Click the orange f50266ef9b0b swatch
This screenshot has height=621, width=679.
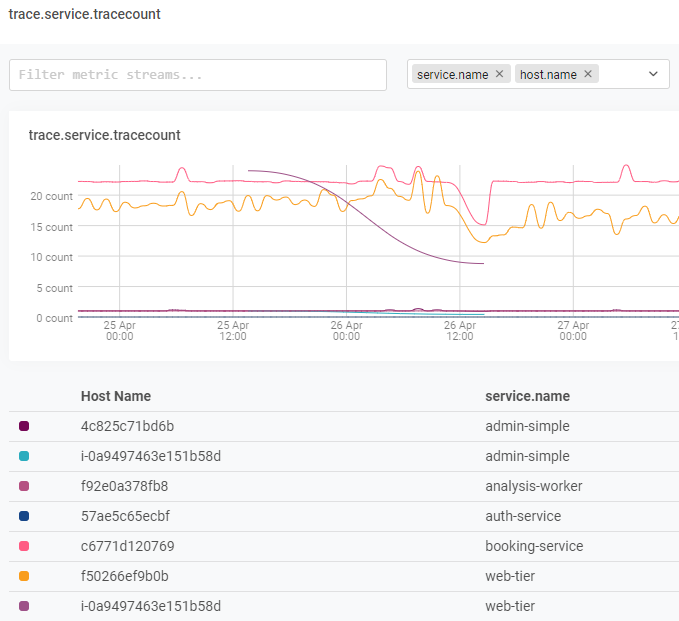24,576
